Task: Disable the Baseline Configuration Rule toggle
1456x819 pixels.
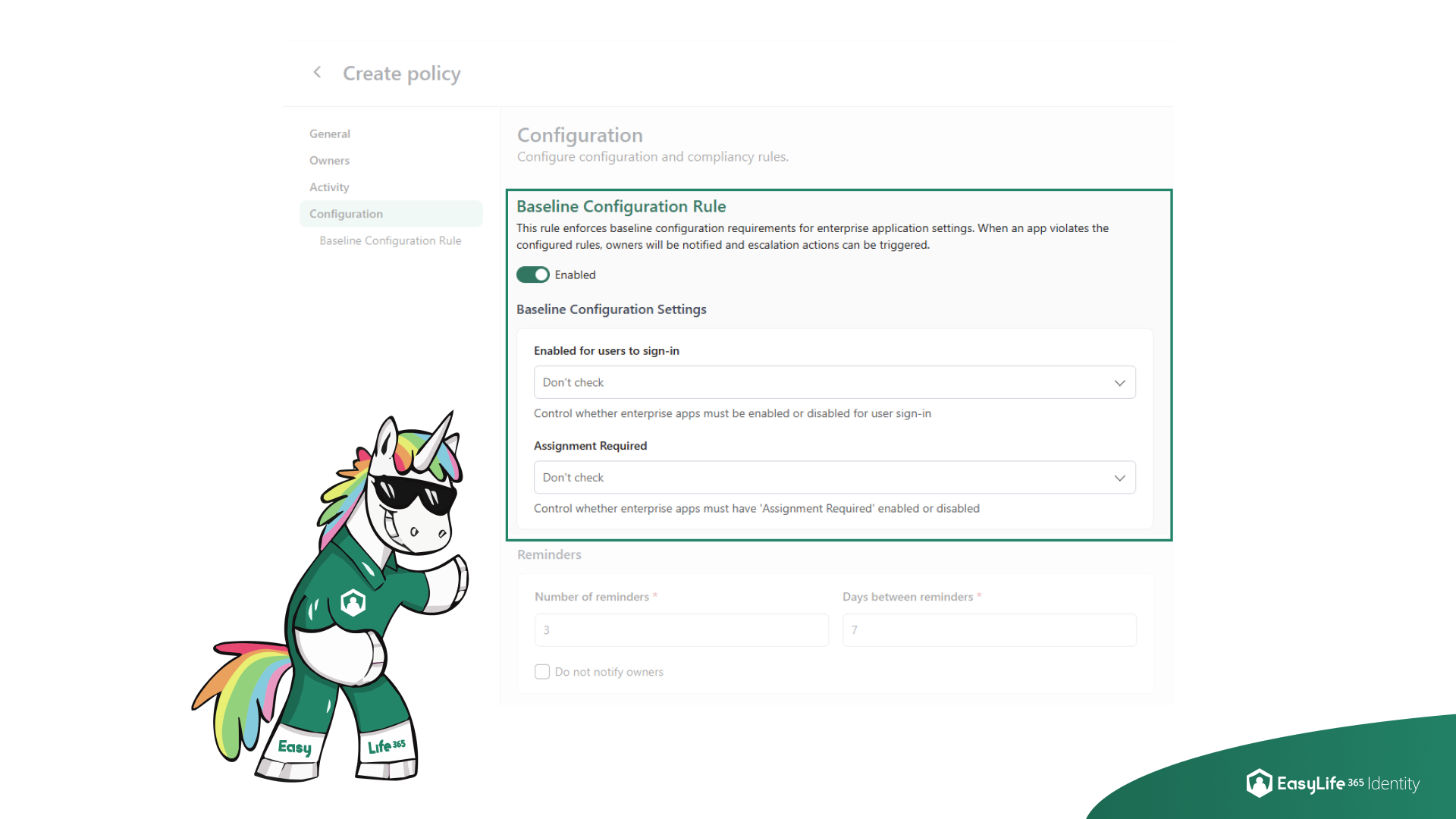Action: click(533, 275)
